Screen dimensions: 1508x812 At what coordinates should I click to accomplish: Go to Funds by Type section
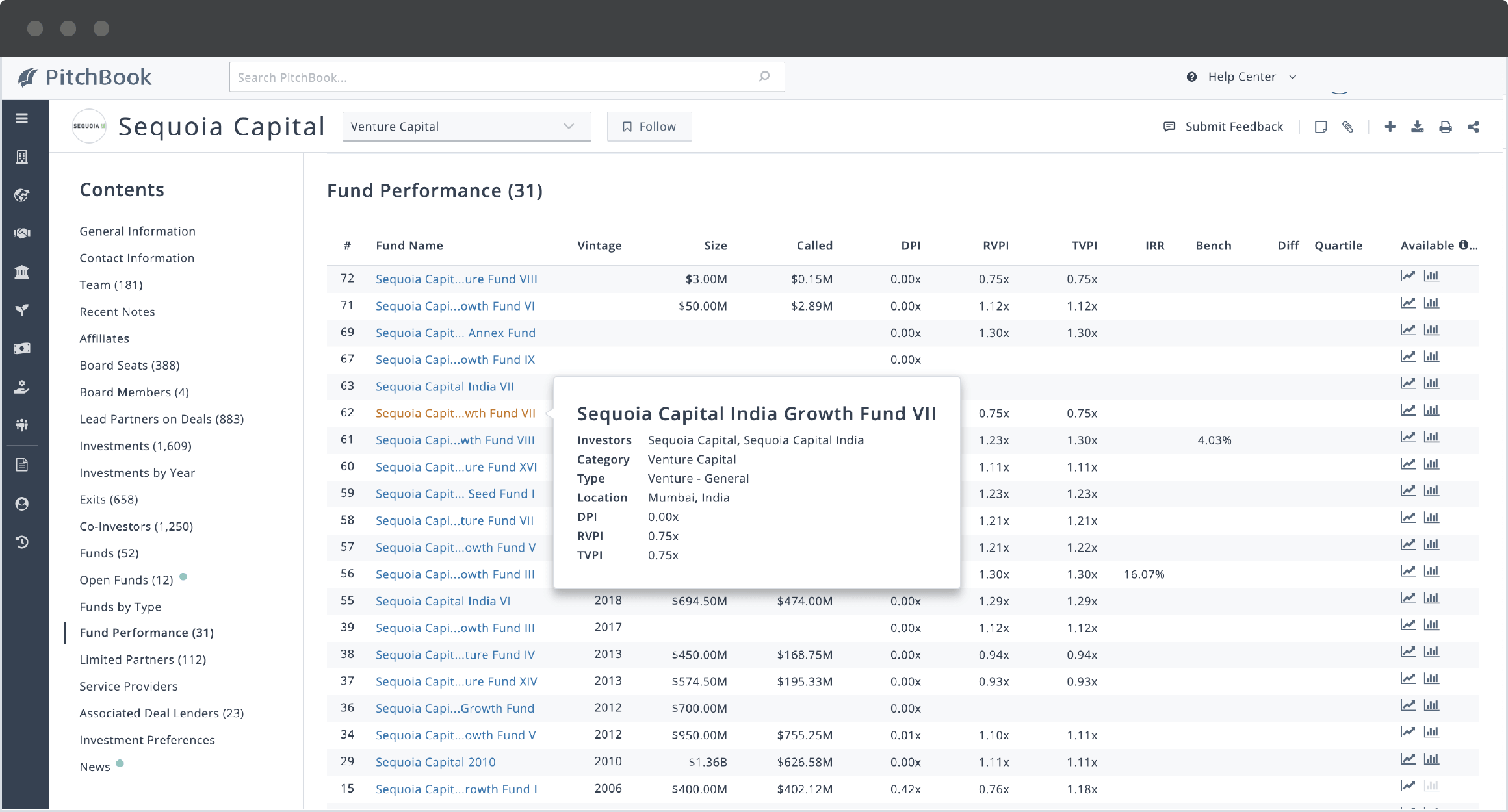[120, 607]
